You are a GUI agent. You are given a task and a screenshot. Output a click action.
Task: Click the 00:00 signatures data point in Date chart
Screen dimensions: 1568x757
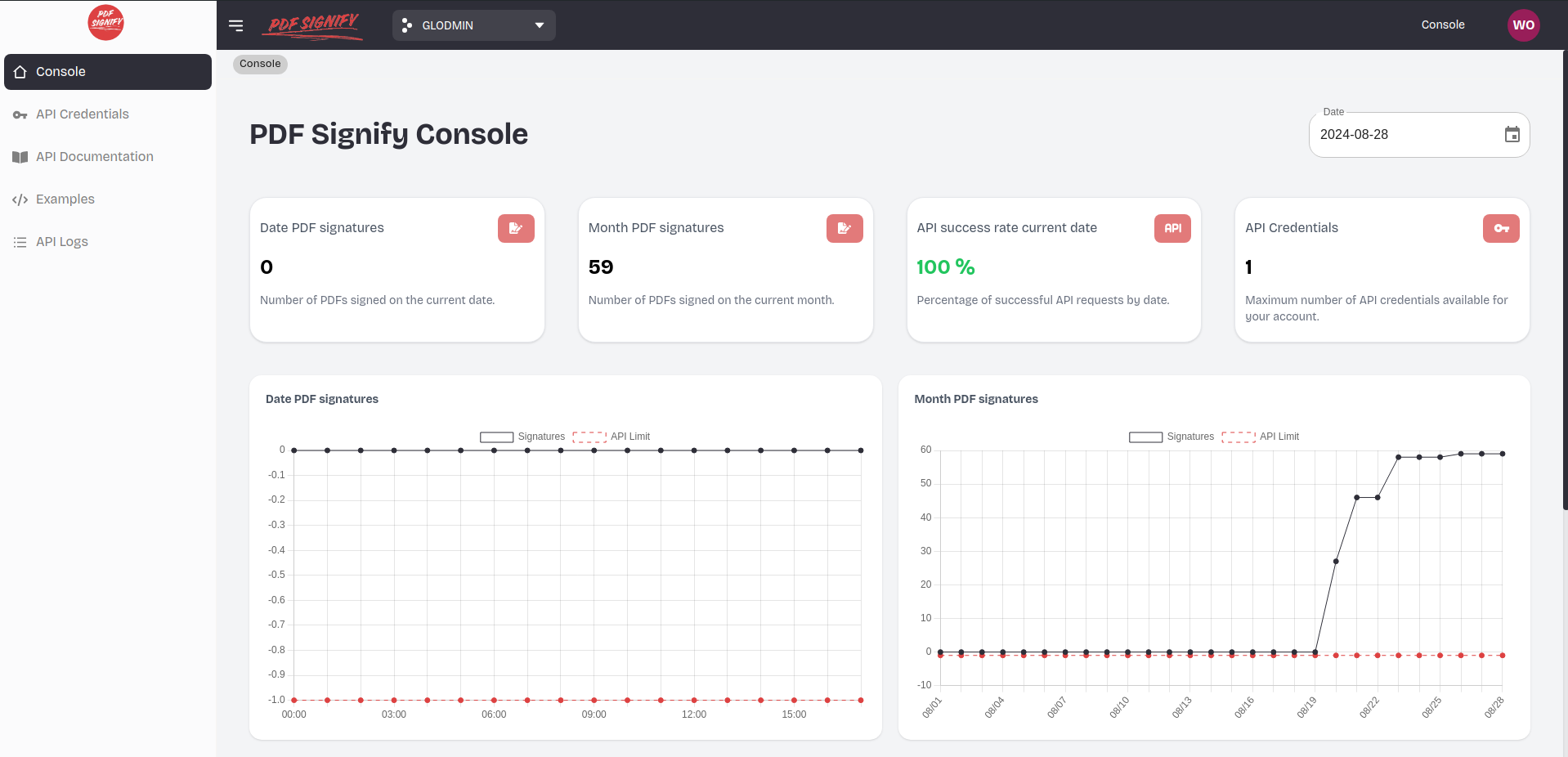point(294,450)
